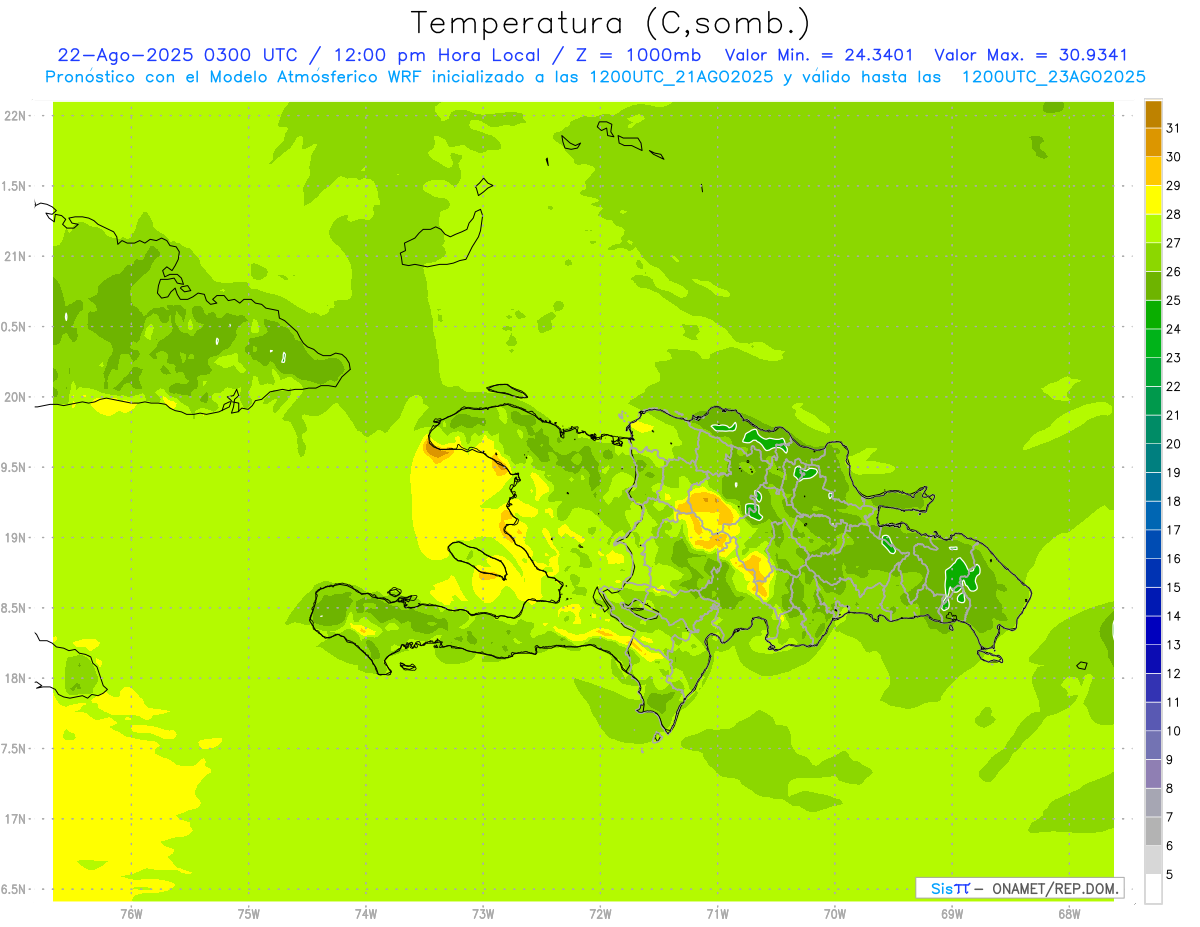The image size is (1200, 927).
Task: Click the legend value 31
Action: [1174, 128]
